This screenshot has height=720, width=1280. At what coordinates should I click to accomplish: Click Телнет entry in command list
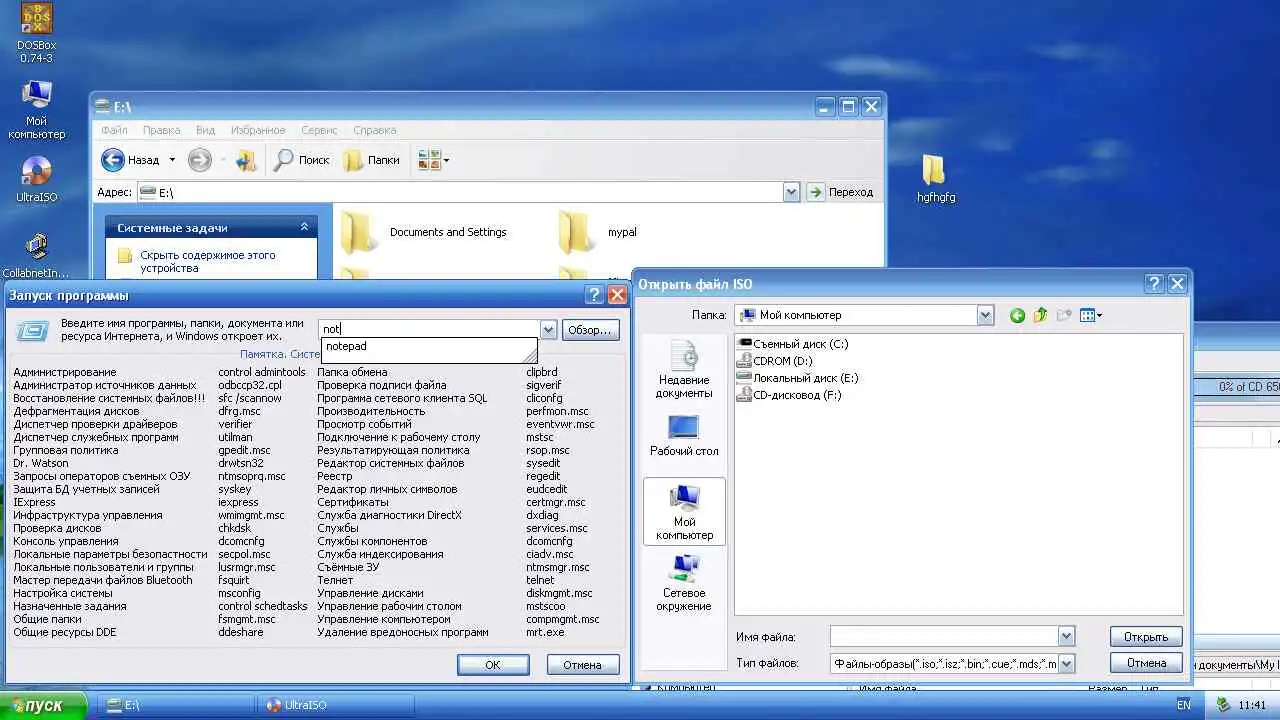[x=335, y=580]
